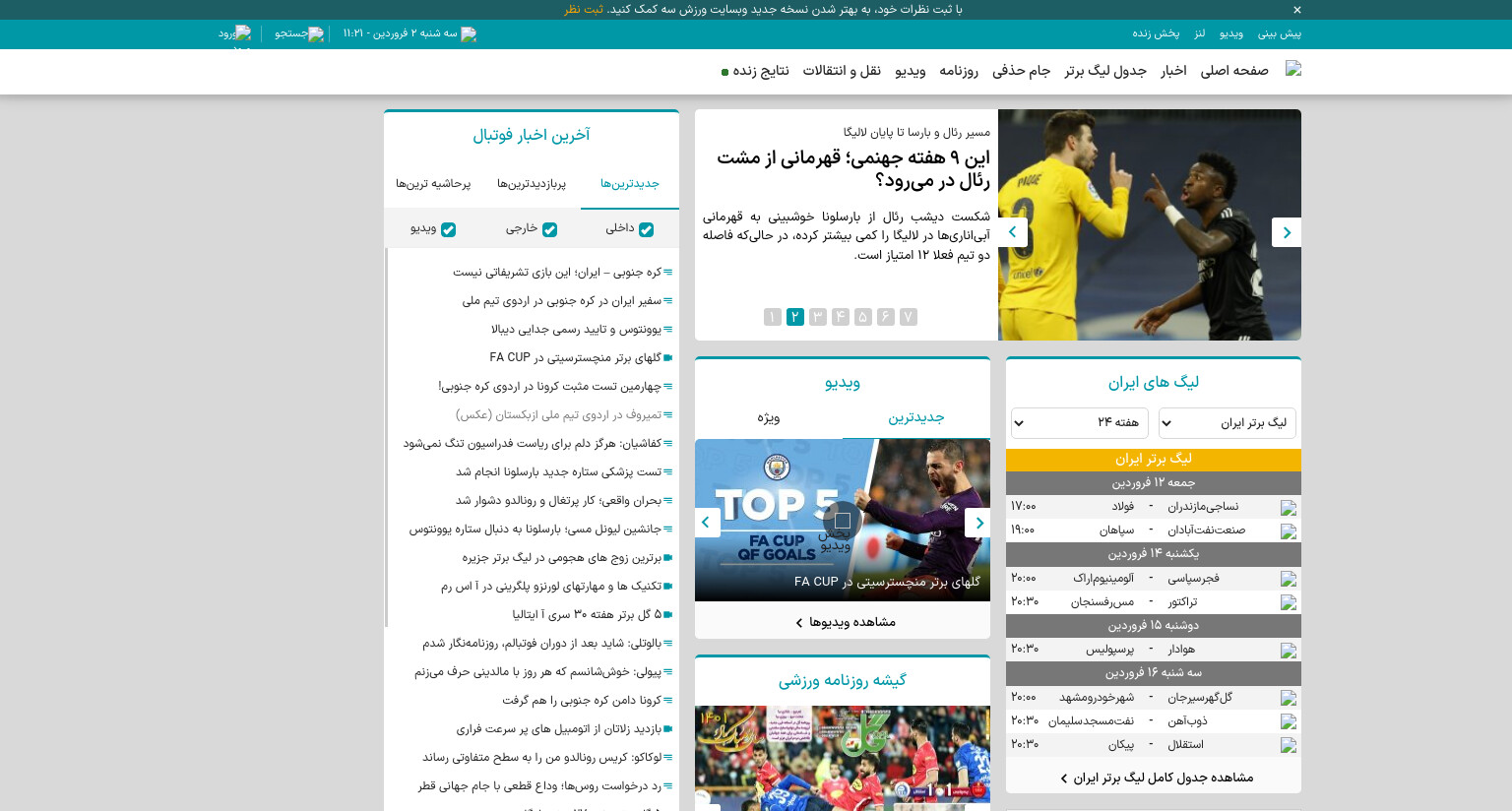Click فجرسپاسی team logo
This screenshot has width=1512, height=811.
1289,580
